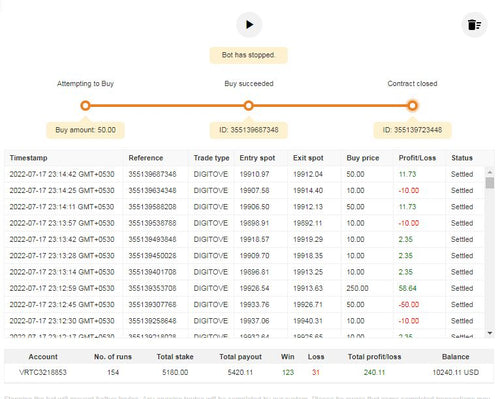Click number of runs value 154
This screenshot has width=500, height=399.
pyautogui.click(x=113, y=372)
